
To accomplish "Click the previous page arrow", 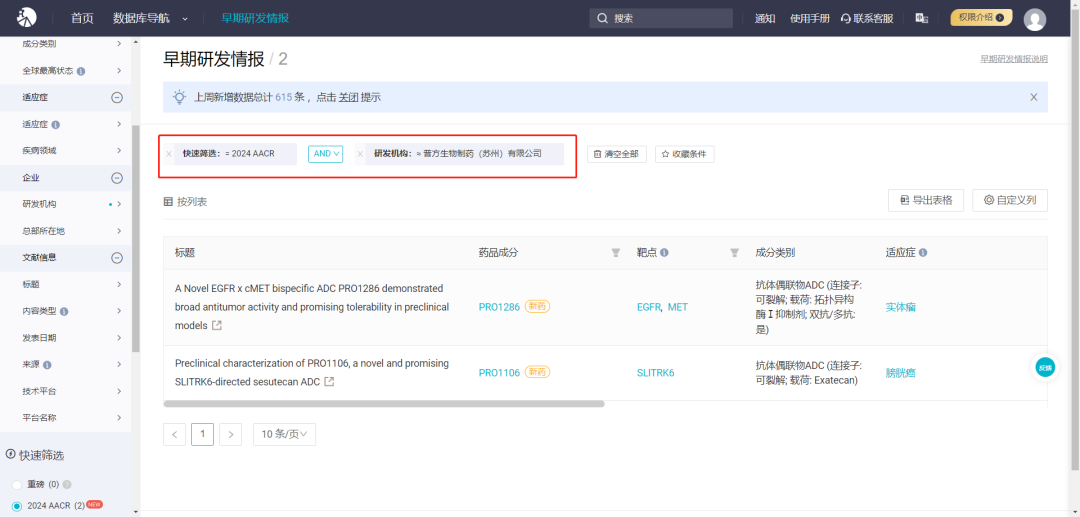I will click(174, 434).
